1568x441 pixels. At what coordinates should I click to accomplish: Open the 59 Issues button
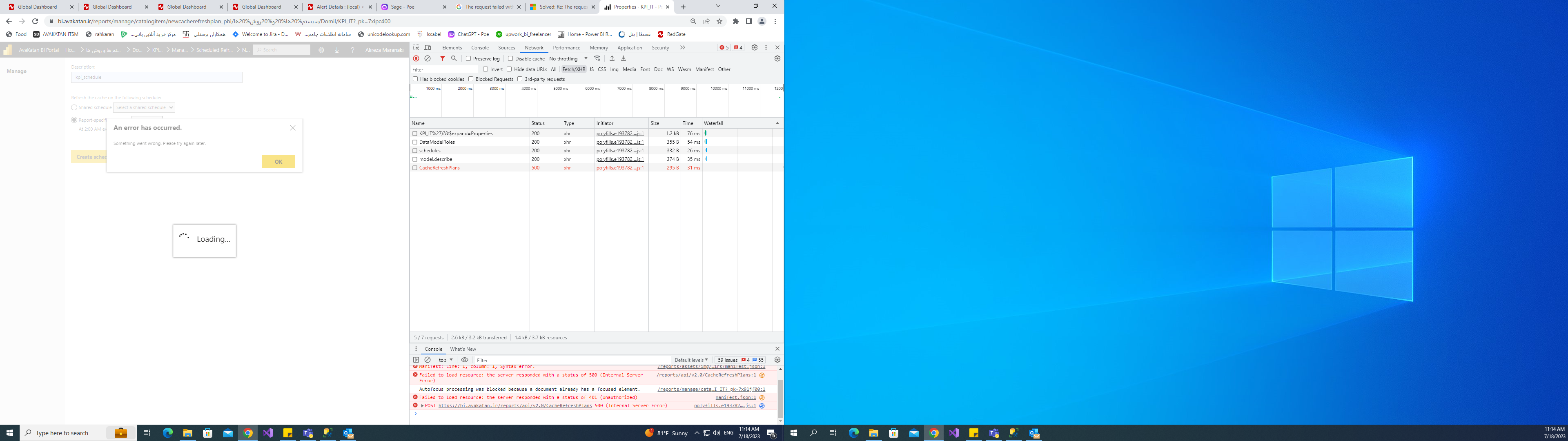tap(740, 360)
